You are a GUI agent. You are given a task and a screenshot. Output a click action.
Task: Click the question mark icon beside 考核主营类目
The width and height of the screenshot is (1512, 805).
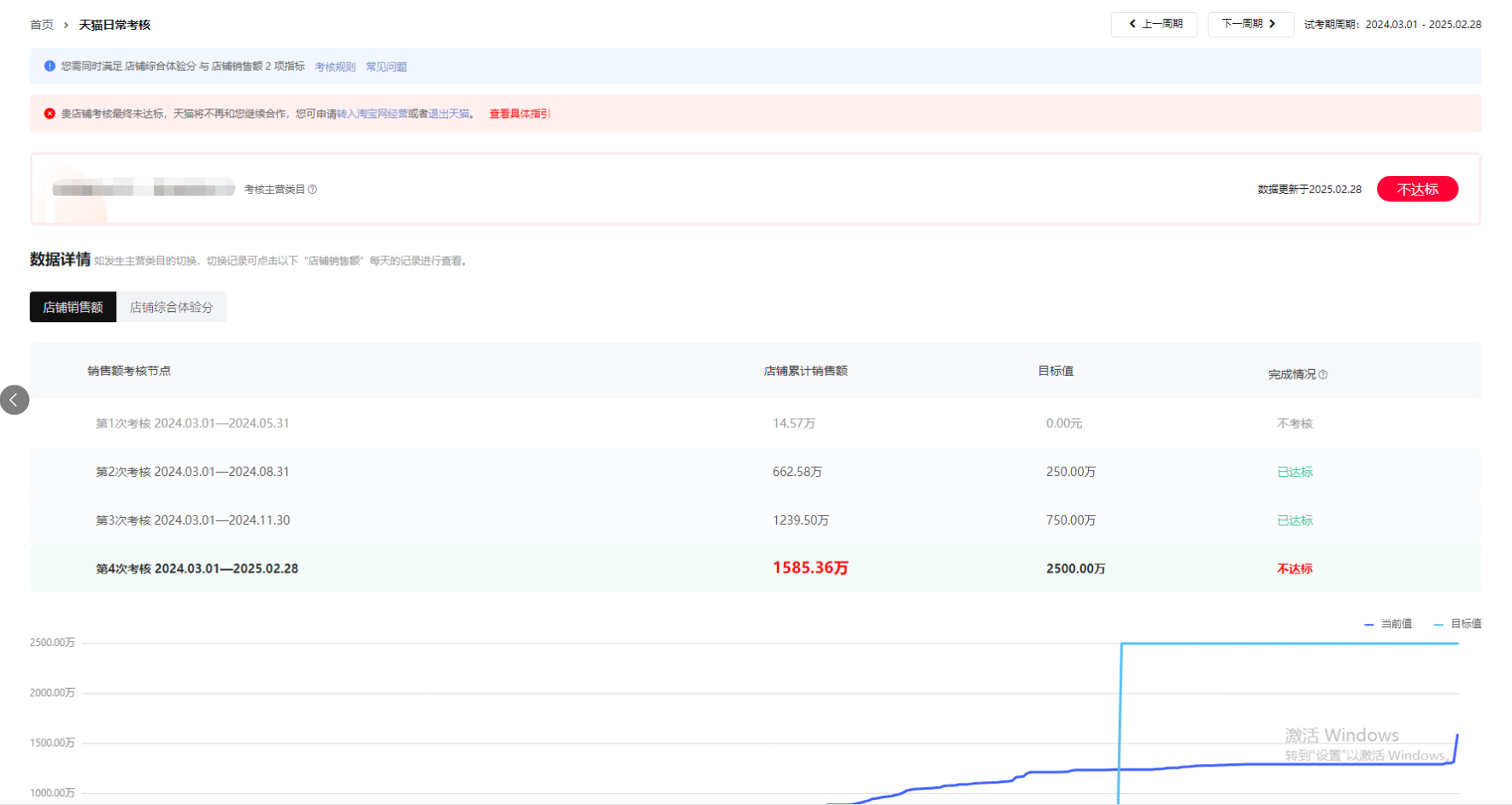click(313, 190)
